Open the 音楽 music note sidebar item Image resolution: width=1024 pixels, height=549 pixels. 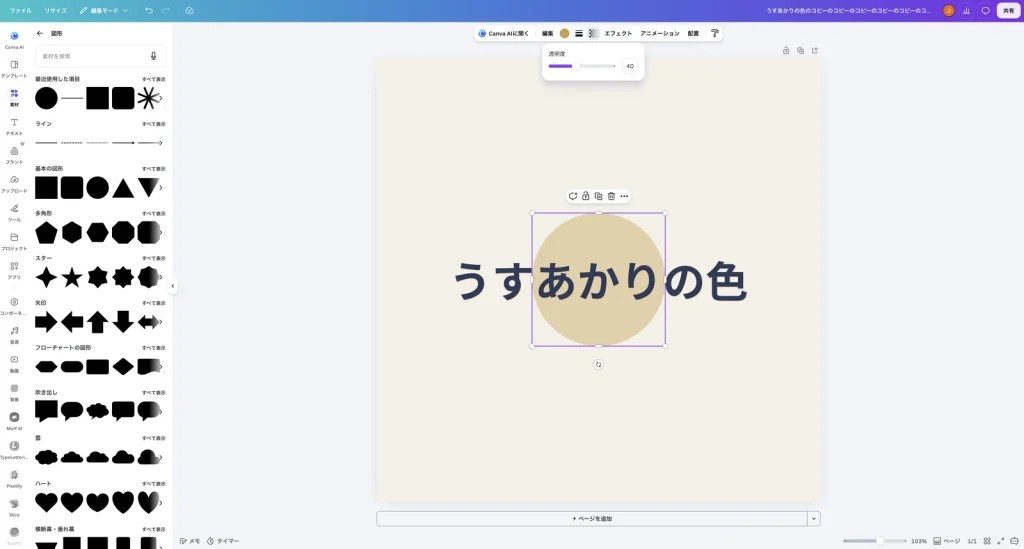click(14, 334)
